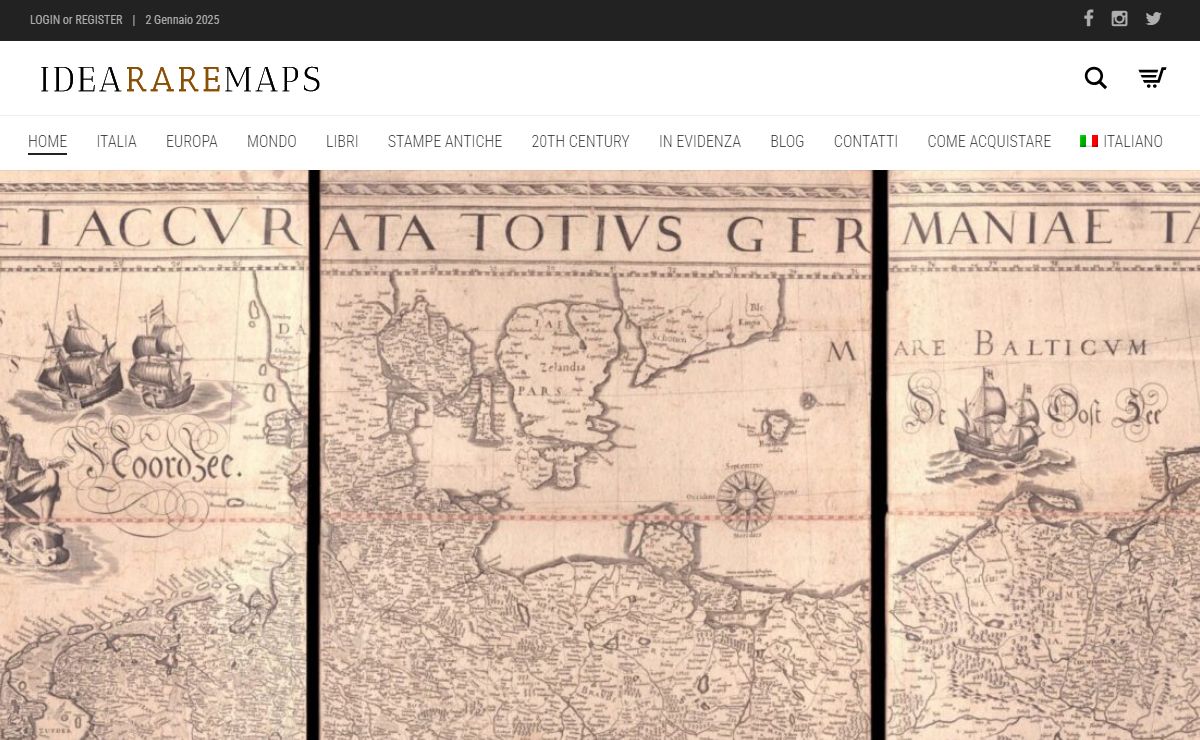Image resolution: width=1200 pixels, height=740 pixels.
Task: Click the date text 2 Gennaio 2025
Action: 182,20
